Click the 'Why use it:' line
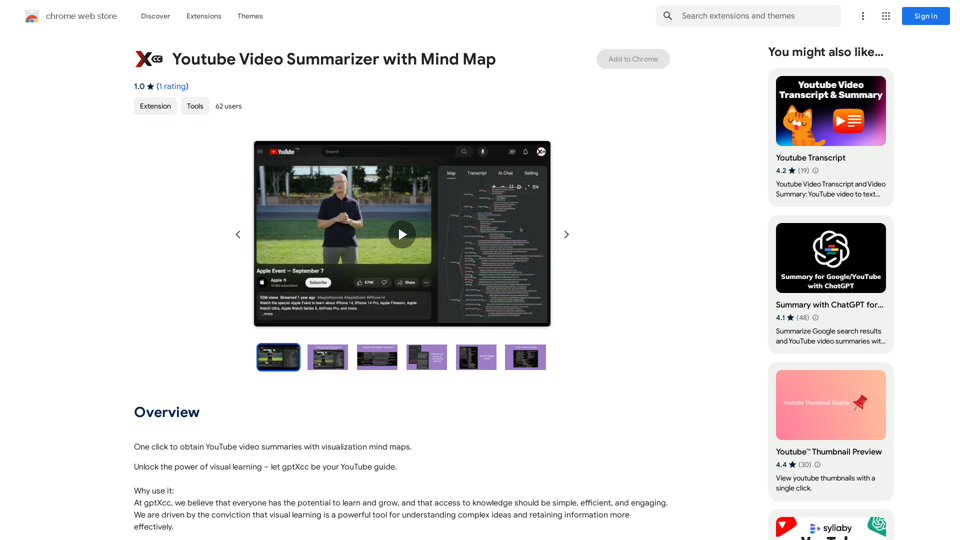 click(154, 490)
